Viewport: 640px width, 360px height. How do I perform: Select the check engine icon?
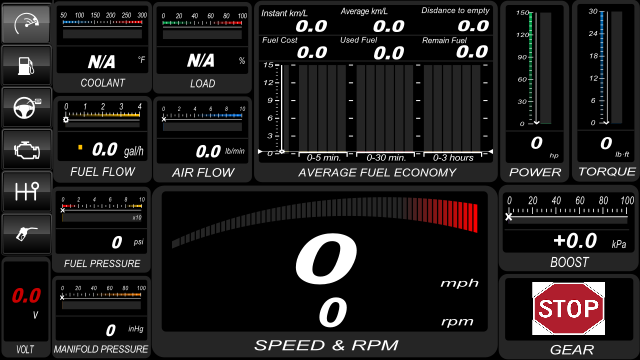point(27,149)
